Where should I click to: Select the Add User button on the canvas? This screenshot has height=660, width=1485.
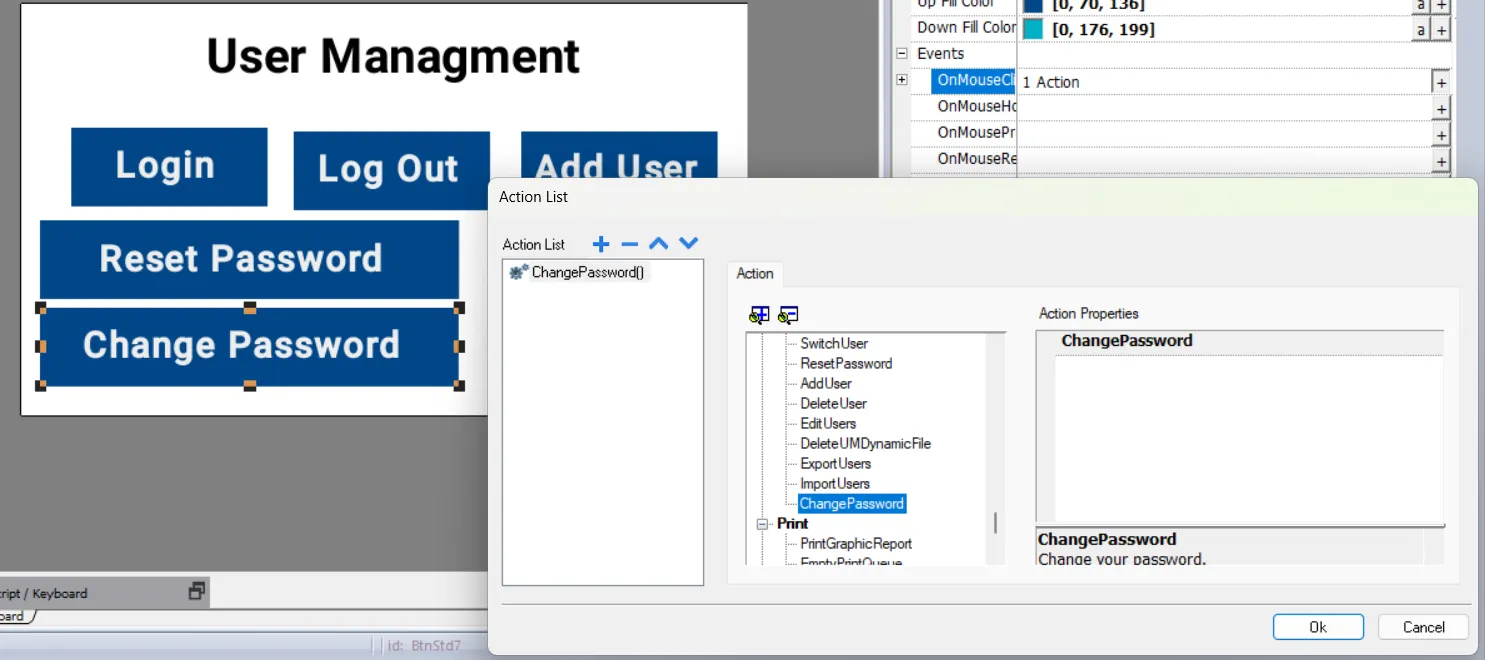click(x=619, y=155)
